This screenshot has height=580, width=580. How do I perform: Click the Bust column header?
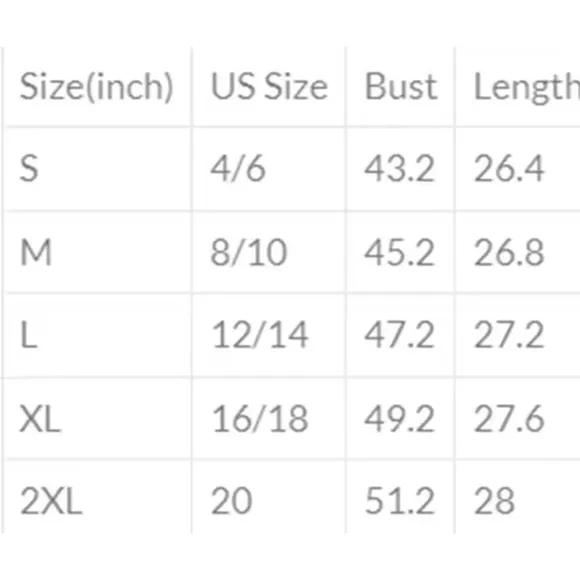tap(401, 87)
